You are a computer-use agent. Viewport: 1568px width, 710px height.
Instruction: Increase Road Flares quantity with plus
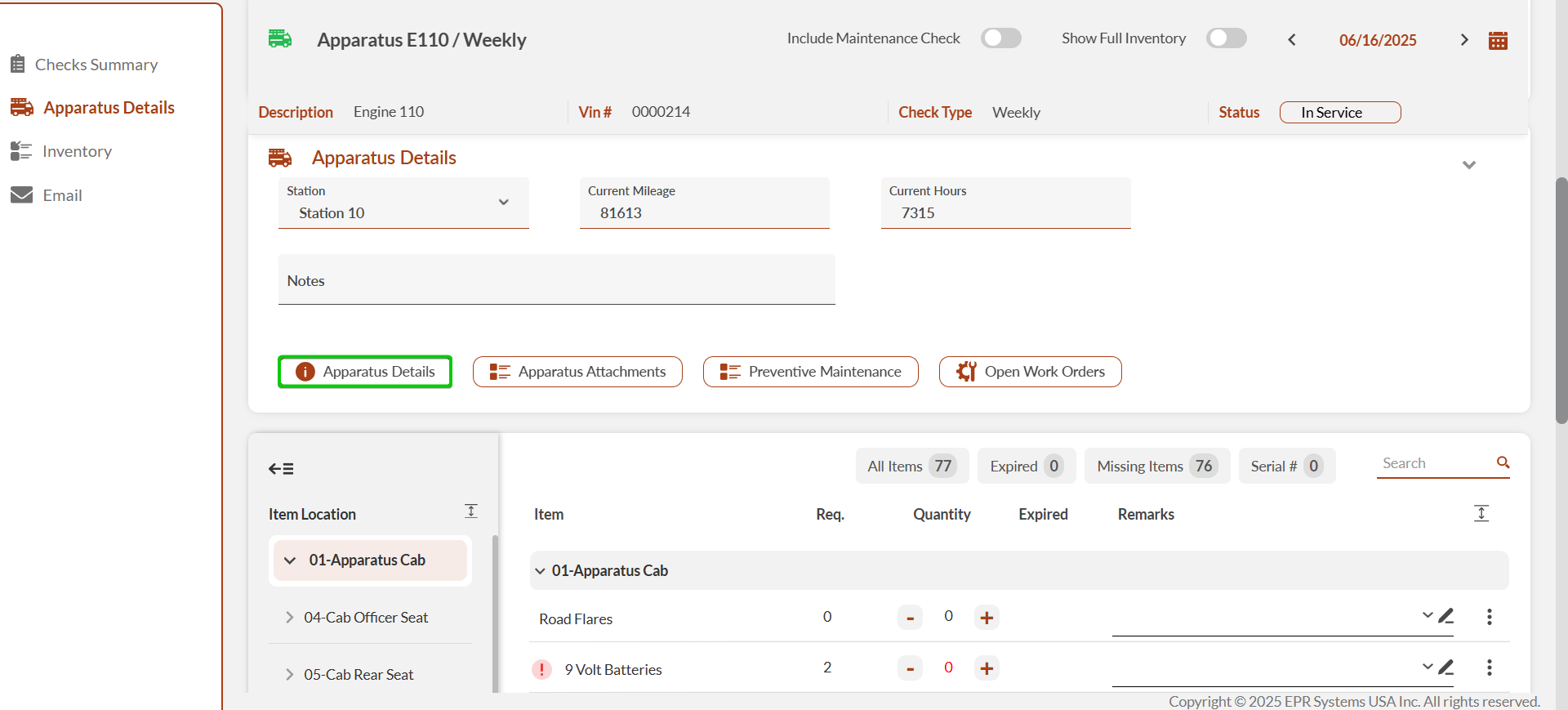[x=987, y=618]
